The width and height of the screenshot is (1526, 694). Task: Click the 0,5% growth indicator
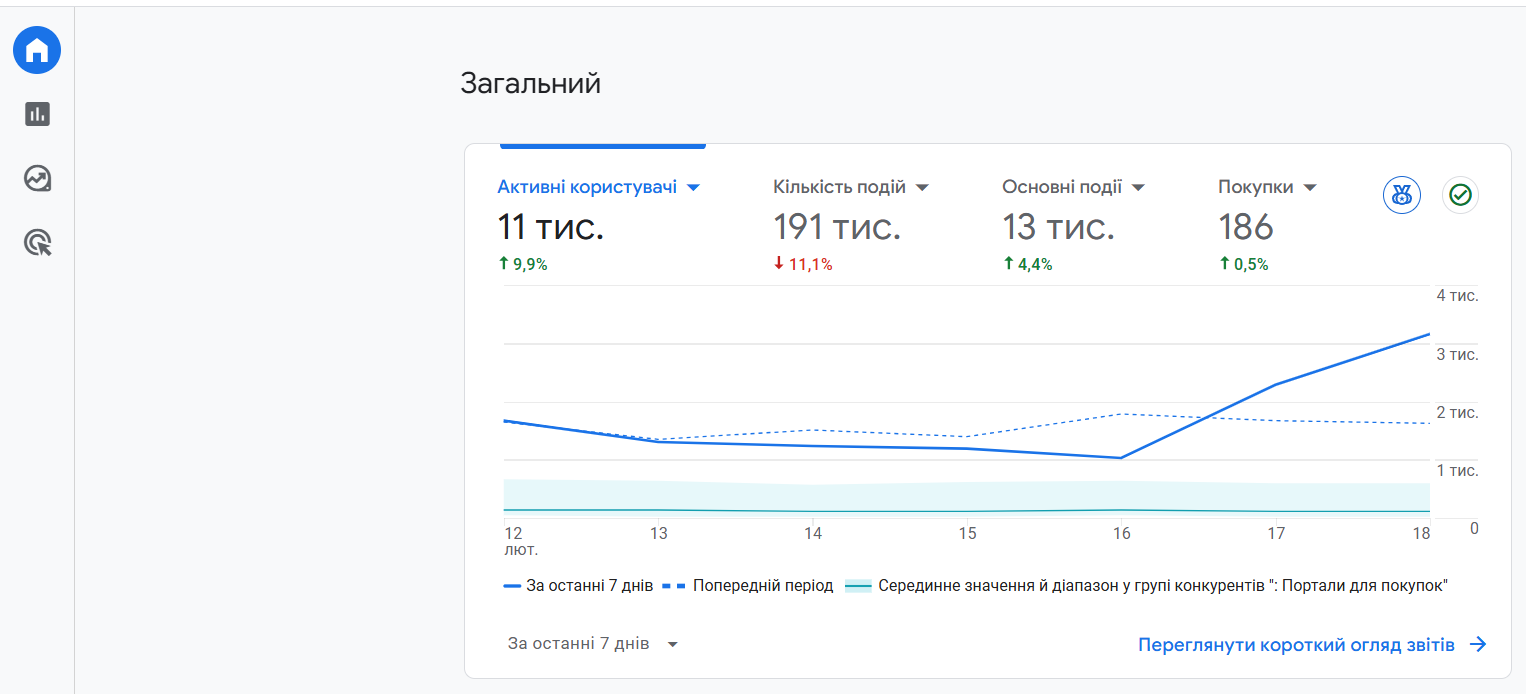1243,265
